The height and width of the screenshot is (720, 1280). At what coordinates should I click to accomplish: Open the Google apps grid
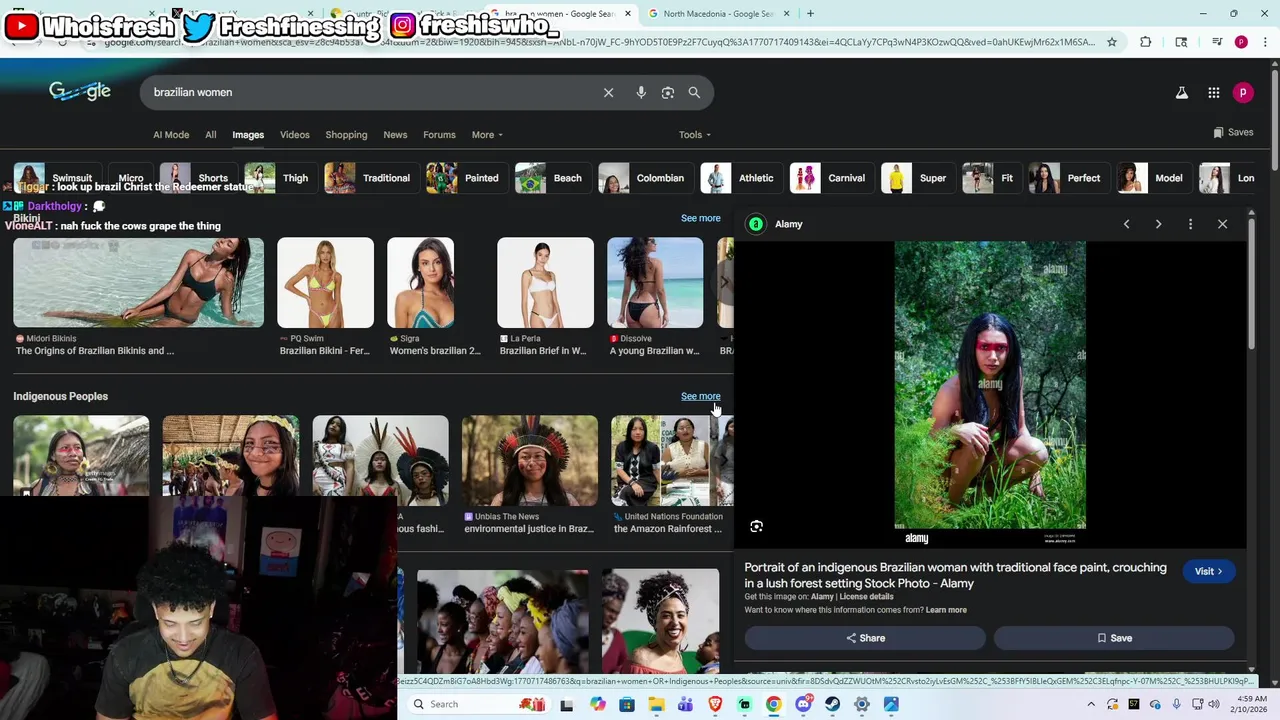pos(1213,92)
